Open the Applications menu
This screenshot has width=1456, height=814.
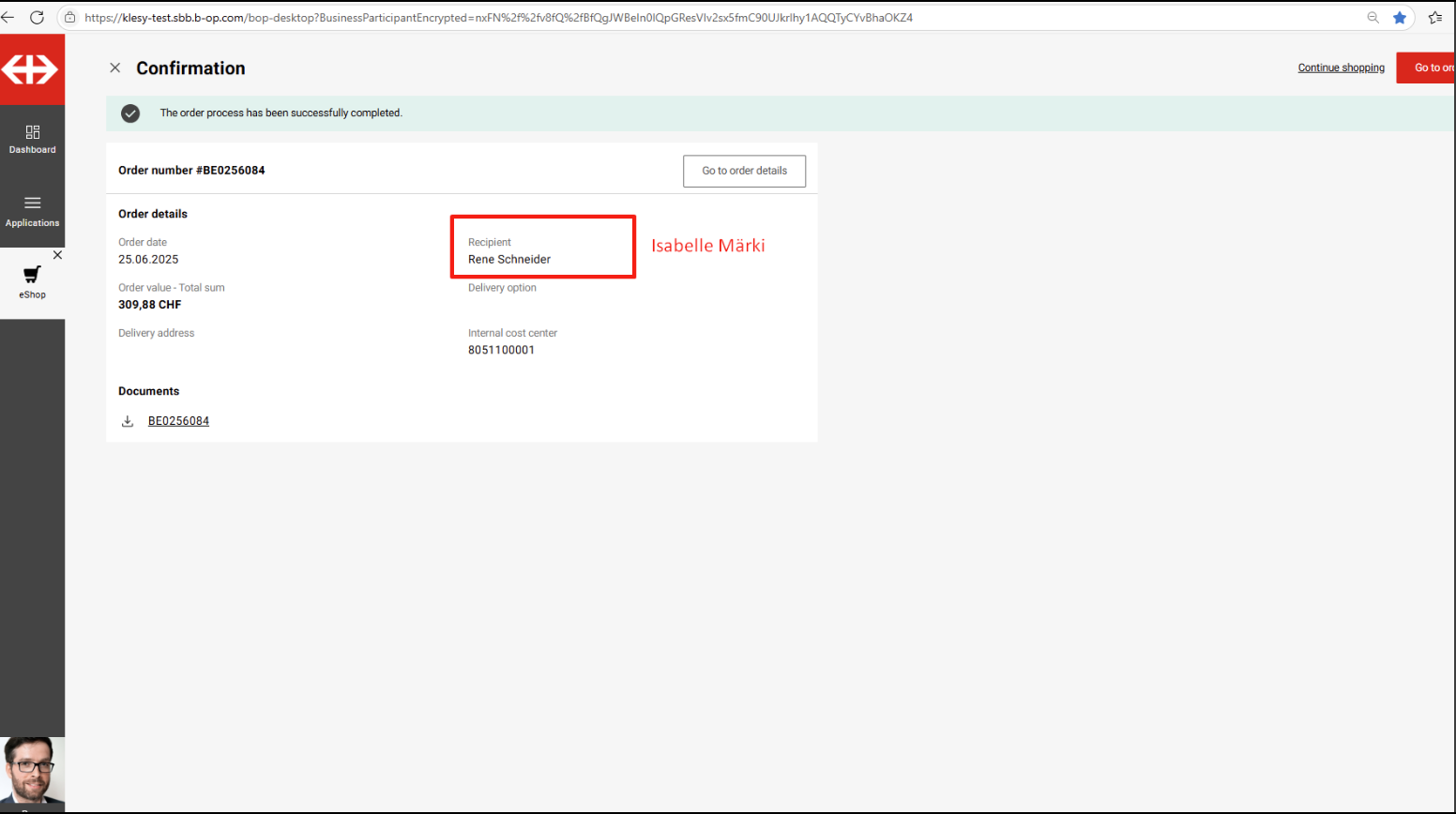32,211
